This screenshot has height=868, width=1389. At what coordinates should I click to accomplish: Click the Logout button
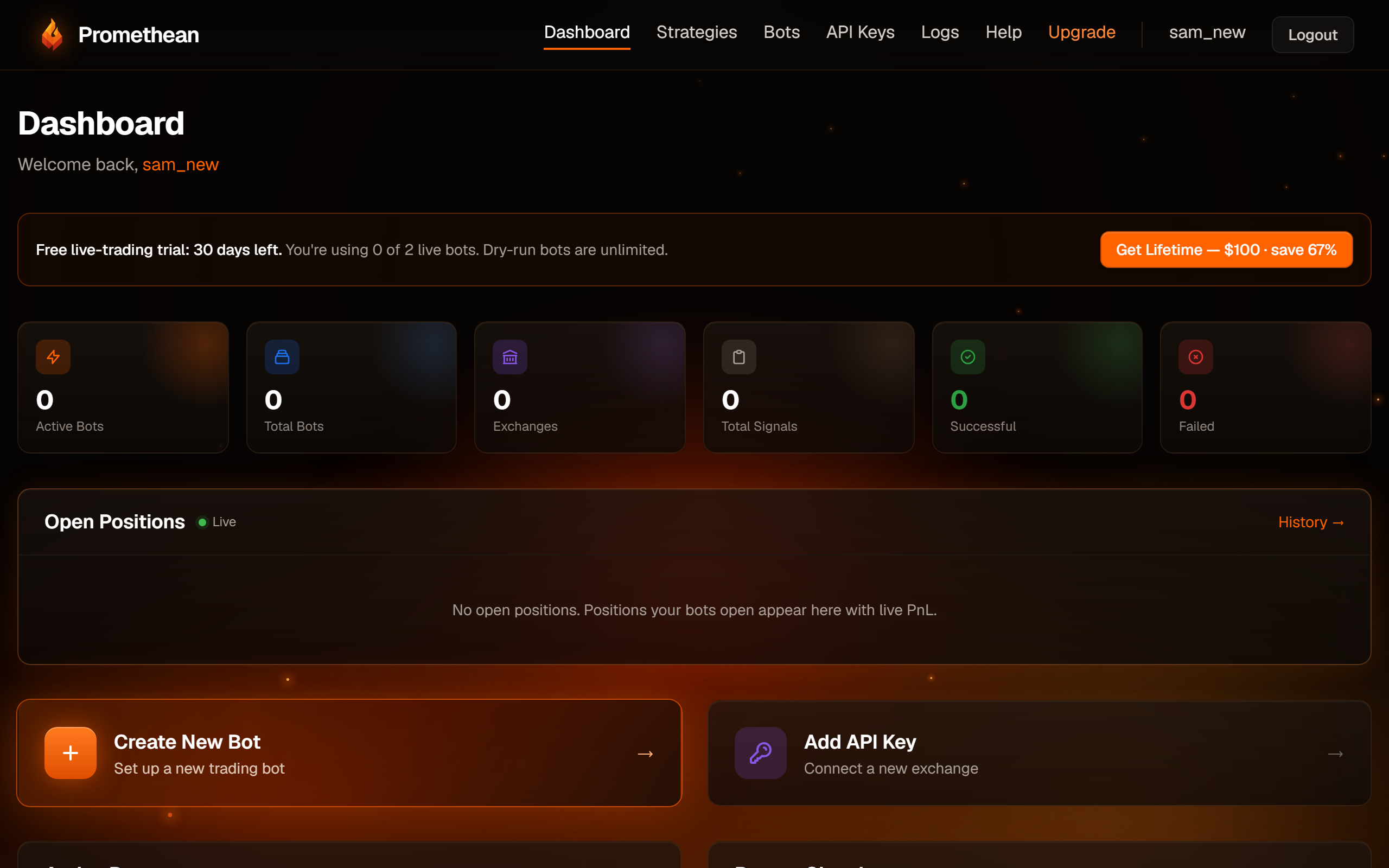[1312, 35]
